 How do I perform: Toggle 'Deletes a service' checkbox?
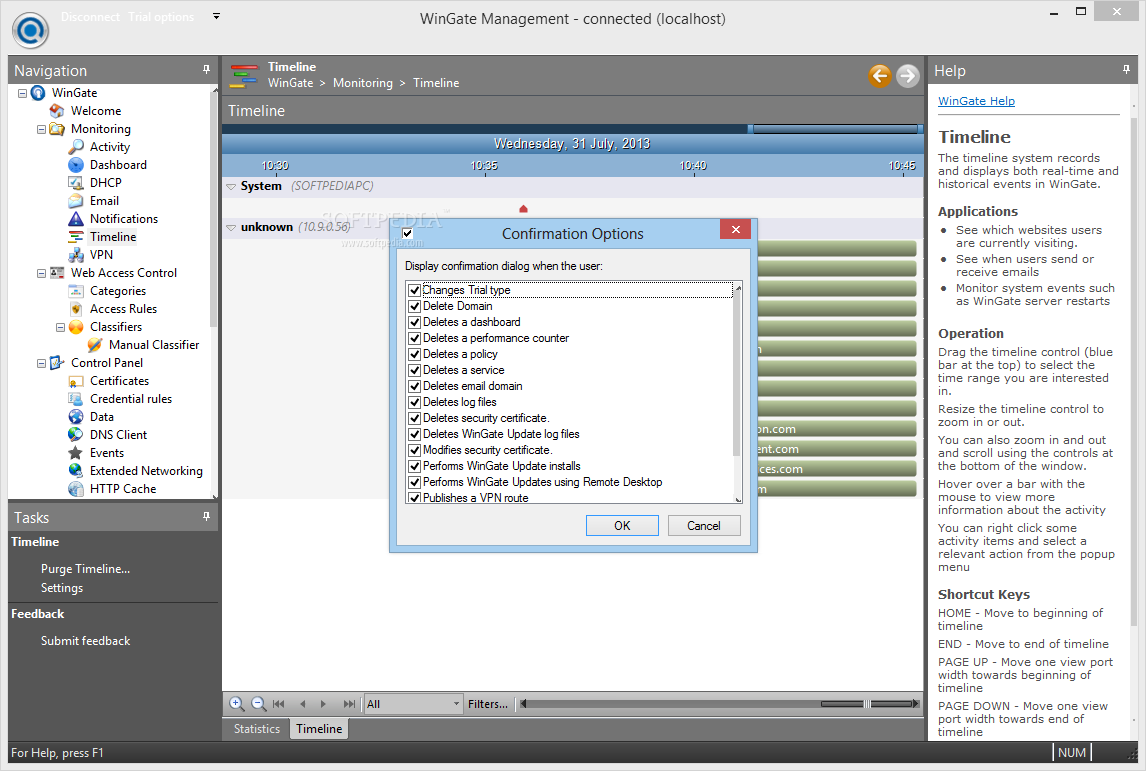[414, 371]
